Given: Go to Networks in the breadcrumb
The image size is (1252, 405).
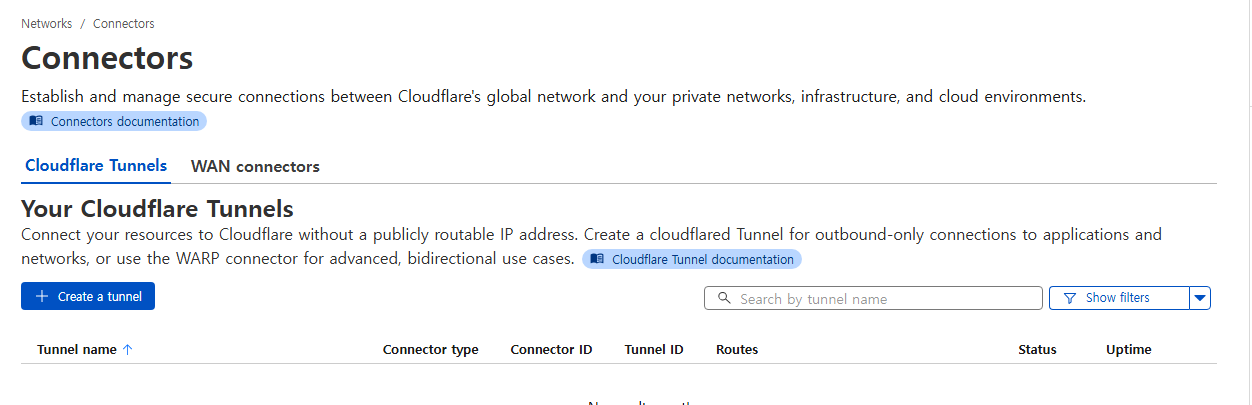Looking at the screenshot, I should (x=46, y=23).
